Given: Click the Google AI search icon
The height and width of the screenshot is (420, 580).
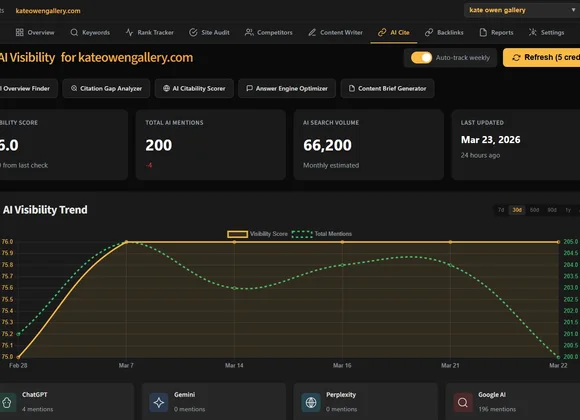Looking at the screenshot, I should pos(463,402).
